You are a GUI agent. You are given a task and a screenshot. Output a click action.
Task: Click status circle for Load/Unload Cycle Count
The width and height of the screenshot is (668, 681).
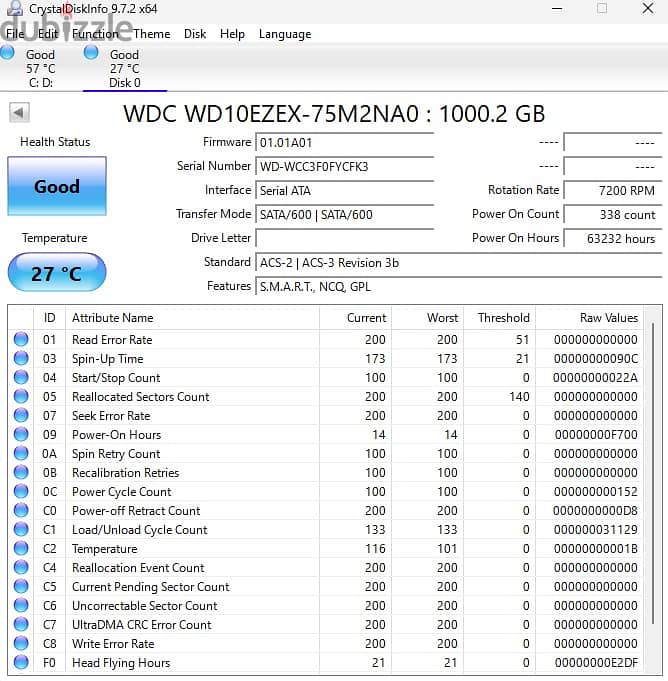point(21,529)
